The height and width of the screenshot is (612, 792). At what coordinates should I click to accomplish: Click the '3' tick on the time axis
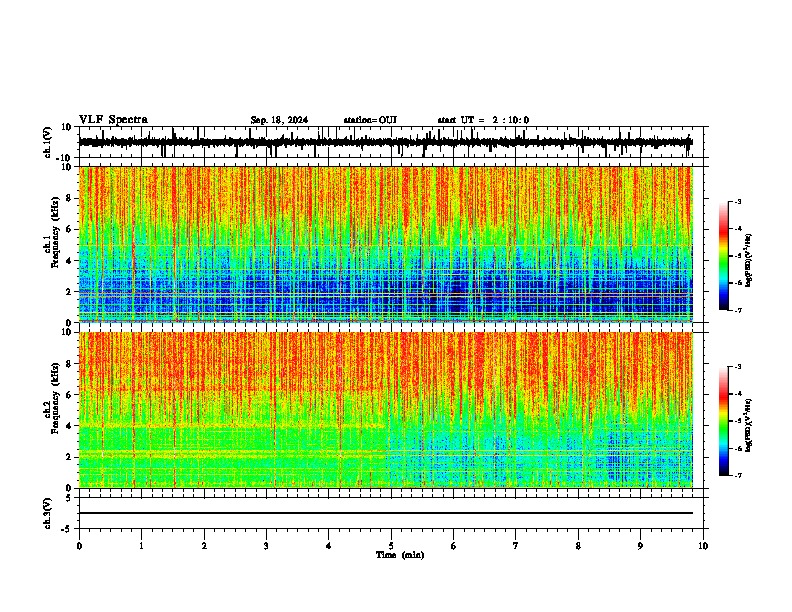click(266, 546)
